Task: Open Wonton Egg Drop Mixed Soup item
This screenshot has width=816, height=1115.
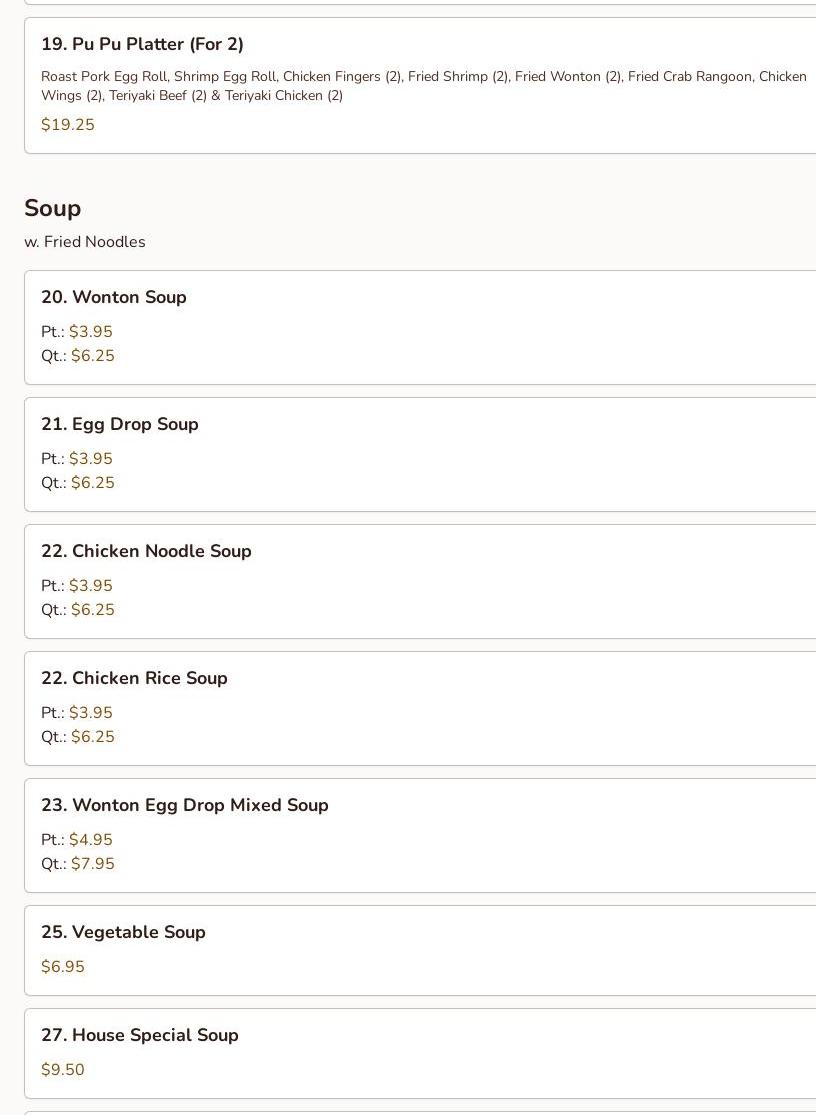Action: [x=185, y=805]
